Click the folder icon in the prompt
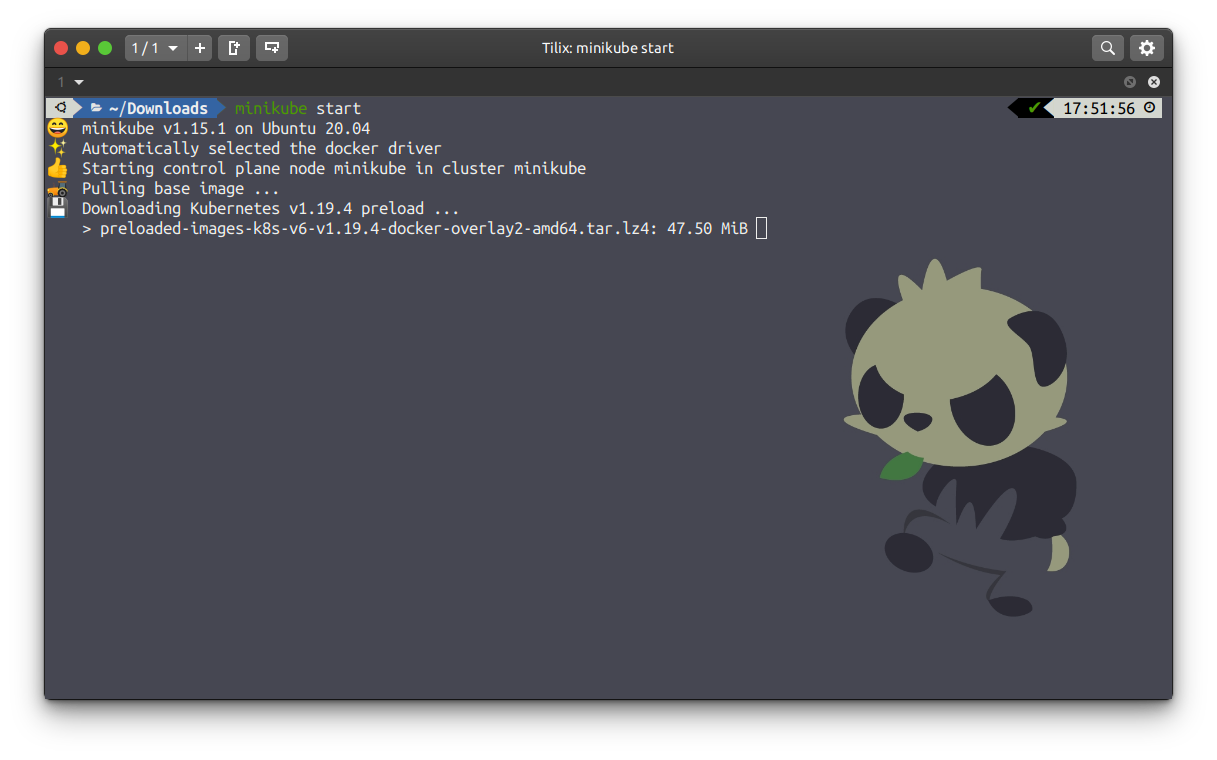The height and width of the screenshot is (760, 1217). pos(97,108)
